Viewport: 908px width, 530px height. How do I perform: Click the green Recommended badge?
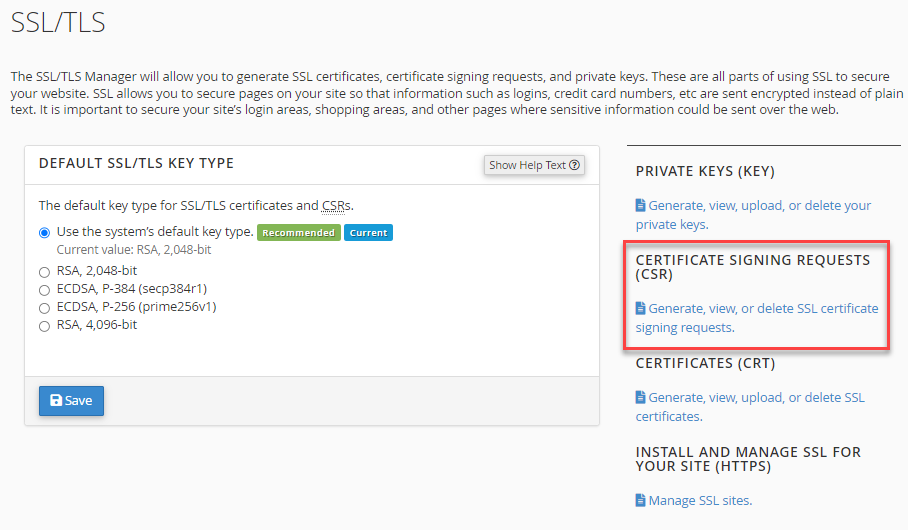click(298, 233)
